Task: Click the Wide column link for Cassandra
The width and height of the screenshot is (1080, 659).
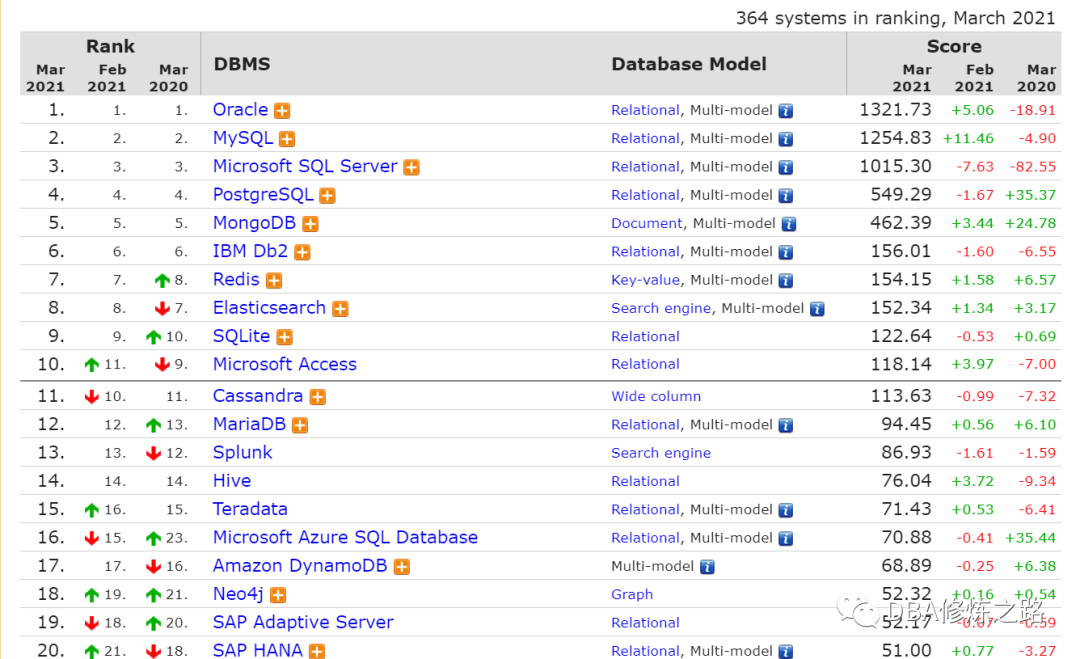Action: pyautogui.click(x=656, y=396)
